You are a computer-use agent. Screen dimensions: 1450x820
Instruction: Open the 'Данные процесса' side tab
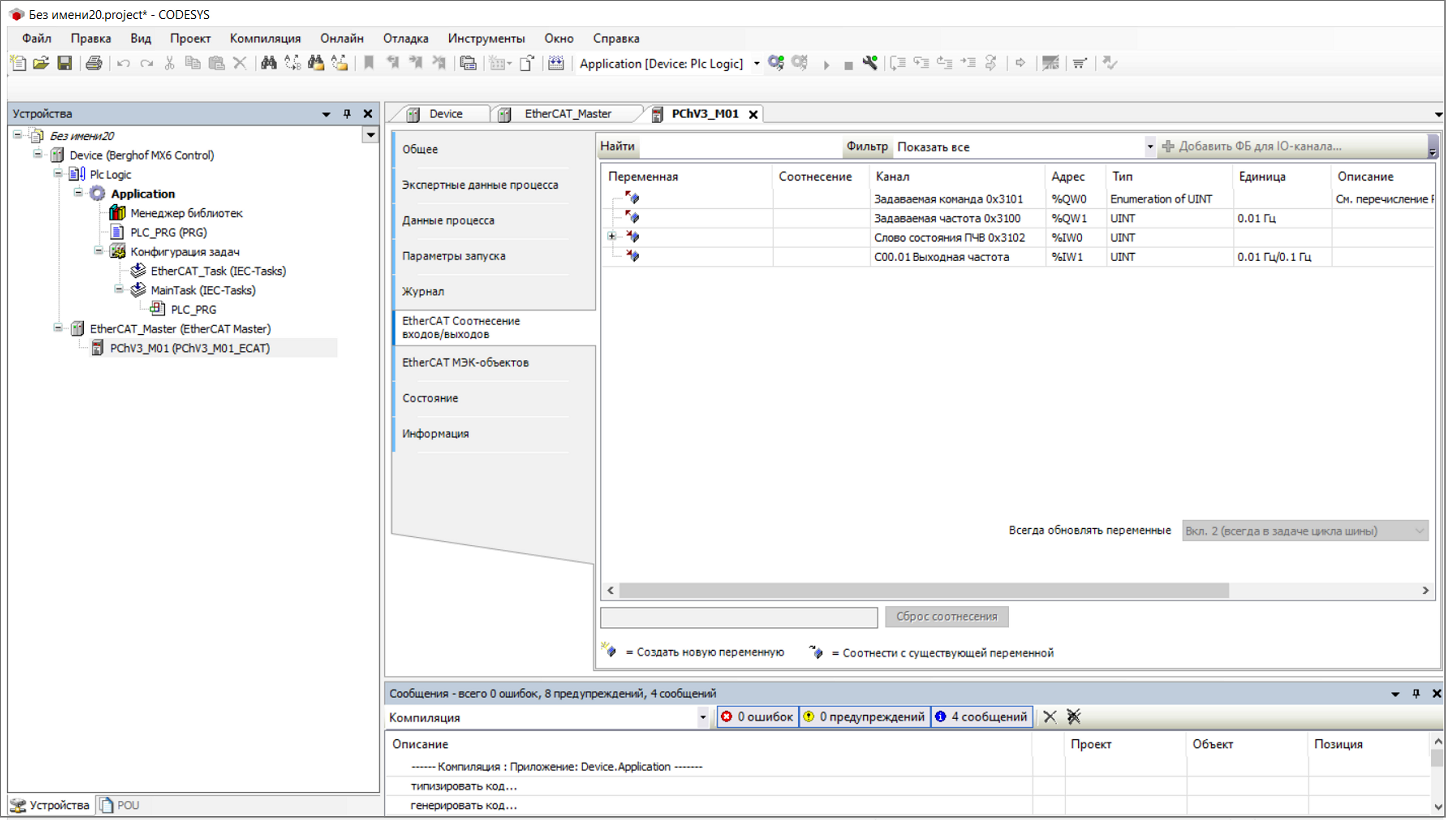(x=482, y=220)
